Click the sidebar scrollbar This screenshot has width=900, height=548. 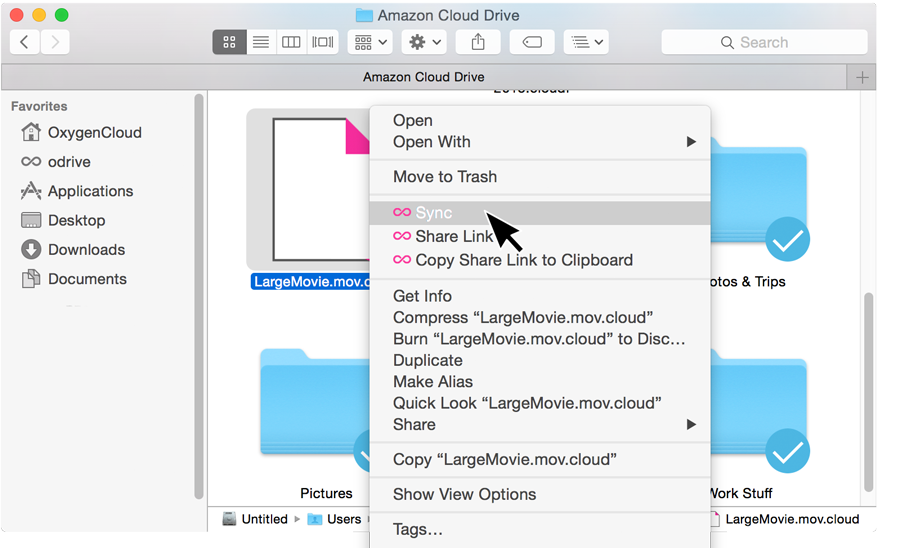pyautogui.click(x=199, y=297)
